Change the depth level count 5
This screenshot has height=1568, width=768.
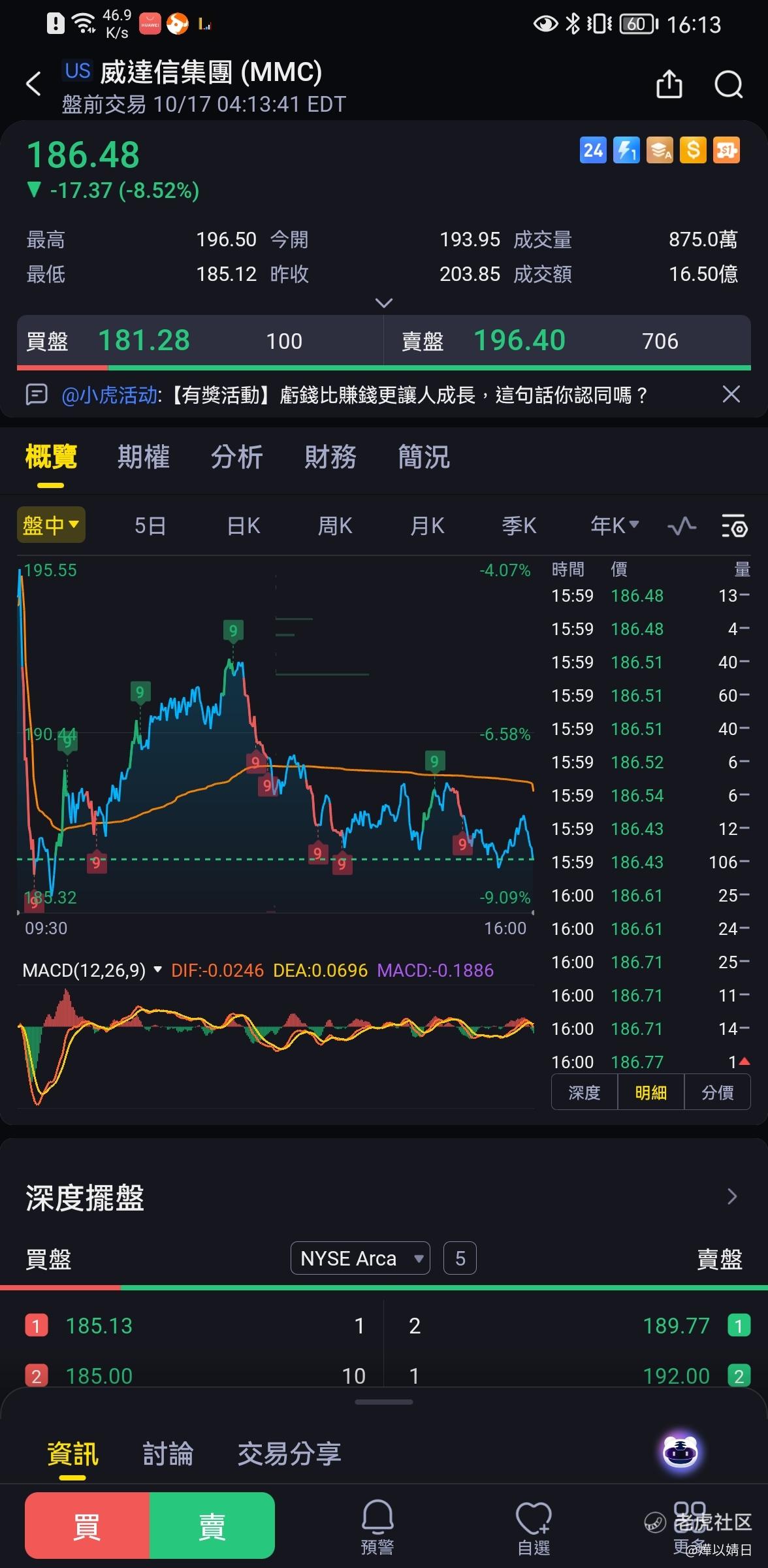point(460,1258)
